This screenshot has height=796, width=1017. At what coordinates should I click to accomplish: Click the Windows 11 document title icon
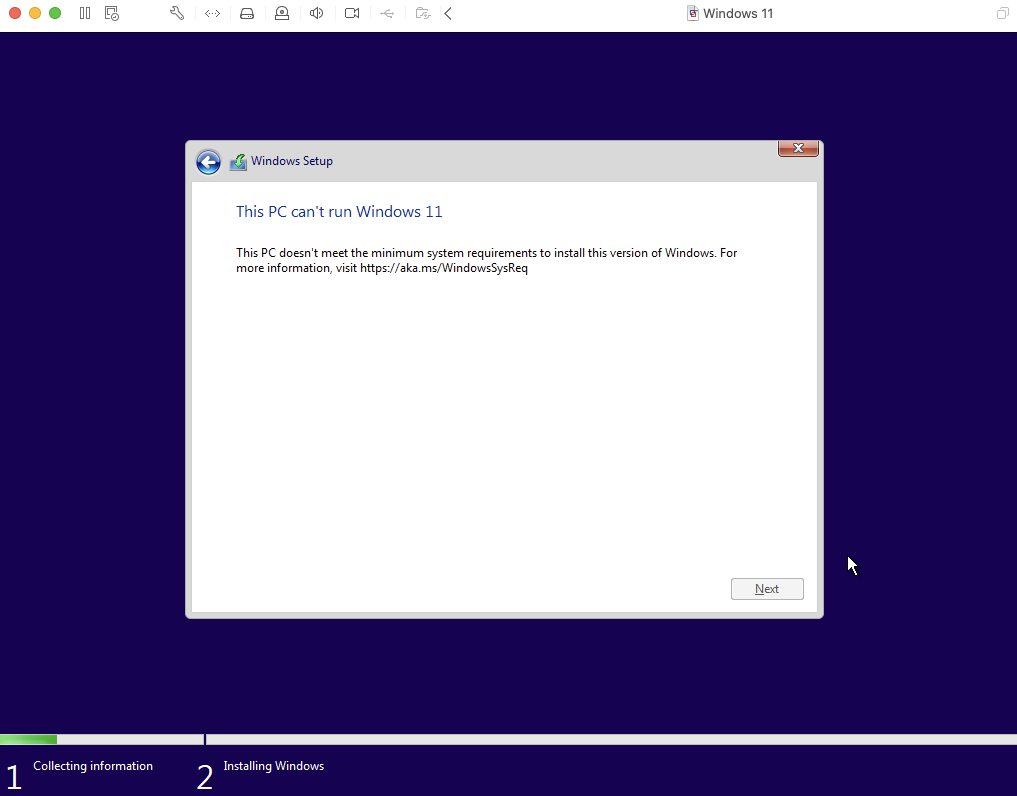693,14
